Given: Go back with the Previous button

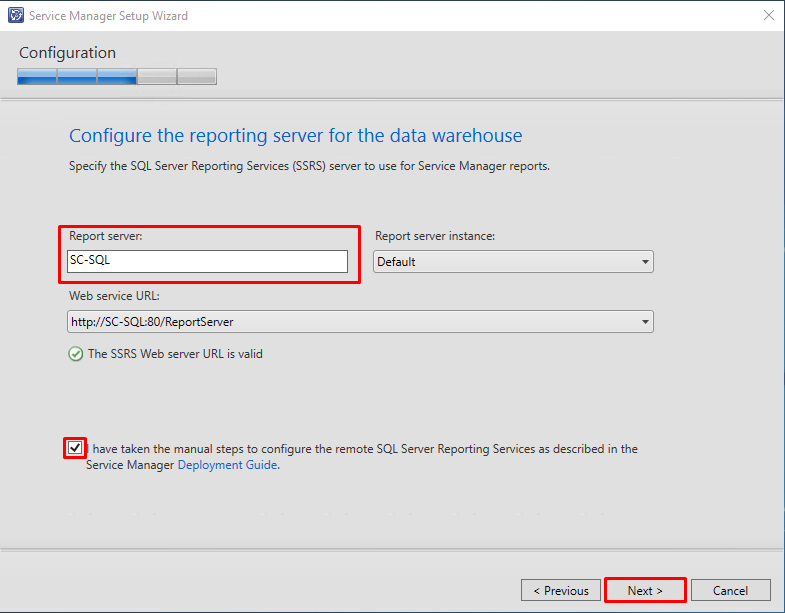Looking at the screenshot, I should [561, 590].
